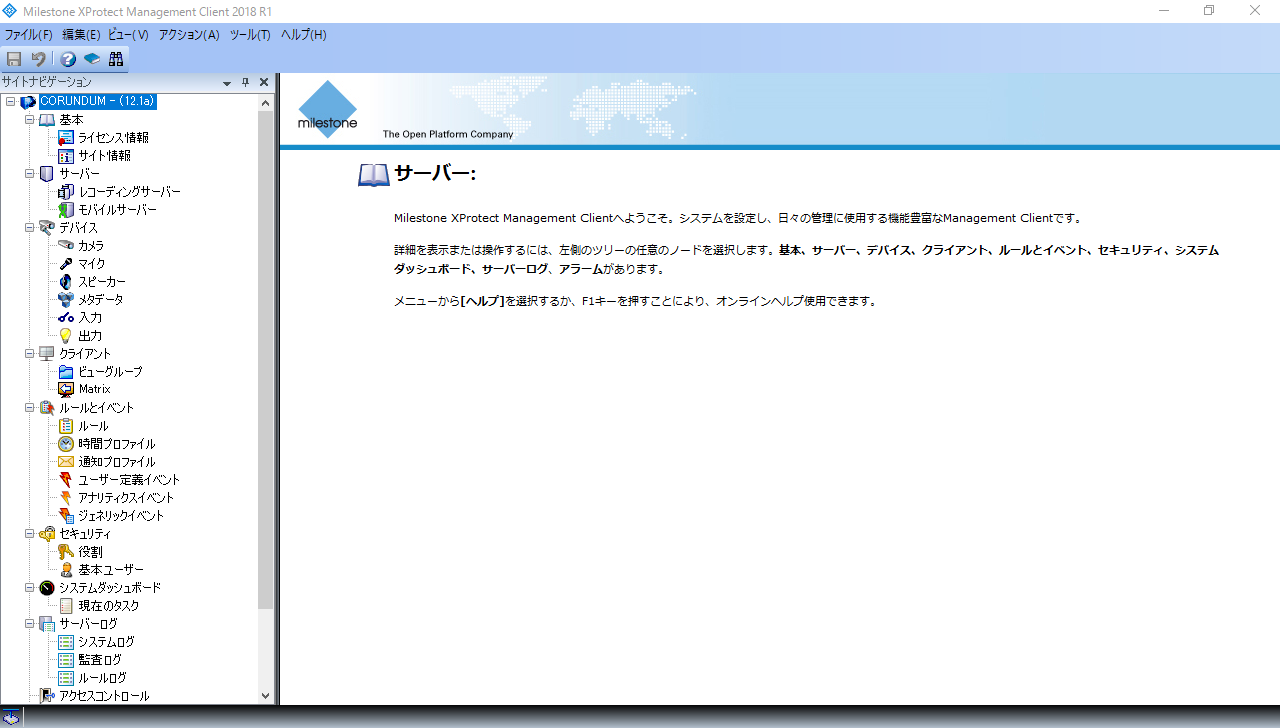1280x728 pixels.
Task: Collapse the サーバーログ tree node
Action: (29, 624)
